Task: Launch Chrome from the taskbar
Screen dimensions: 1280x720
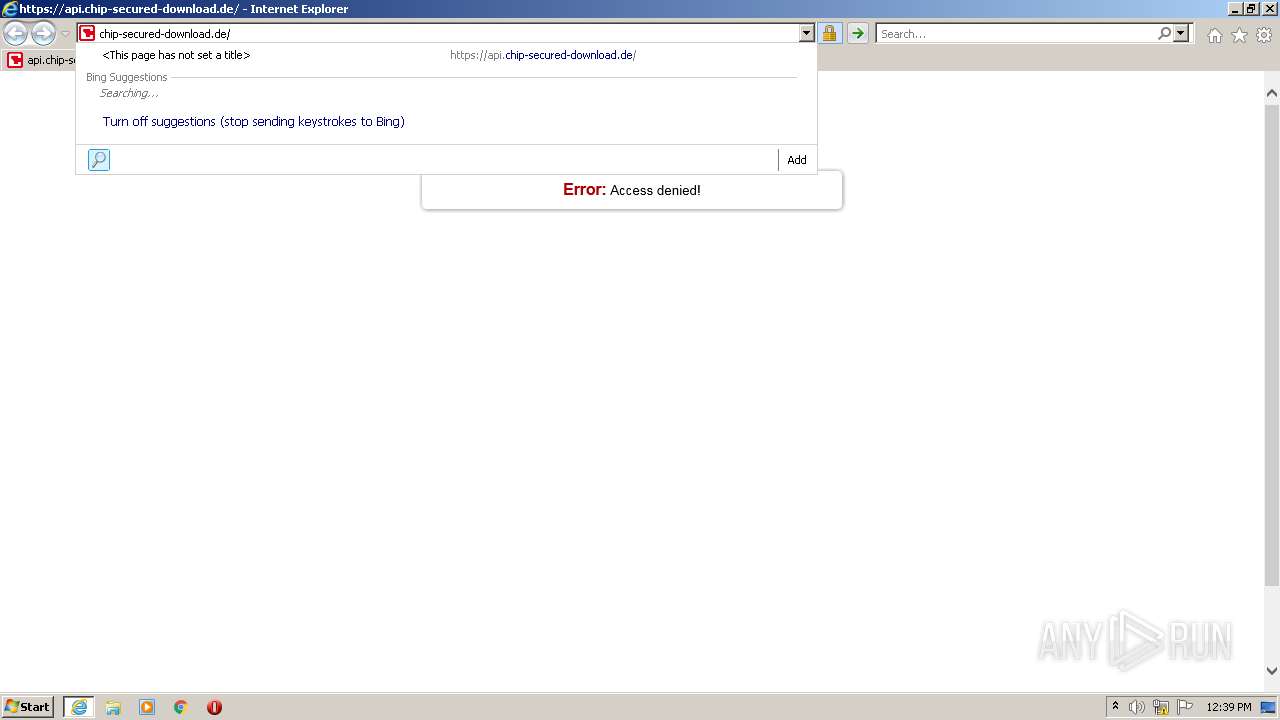Action: 181,707
